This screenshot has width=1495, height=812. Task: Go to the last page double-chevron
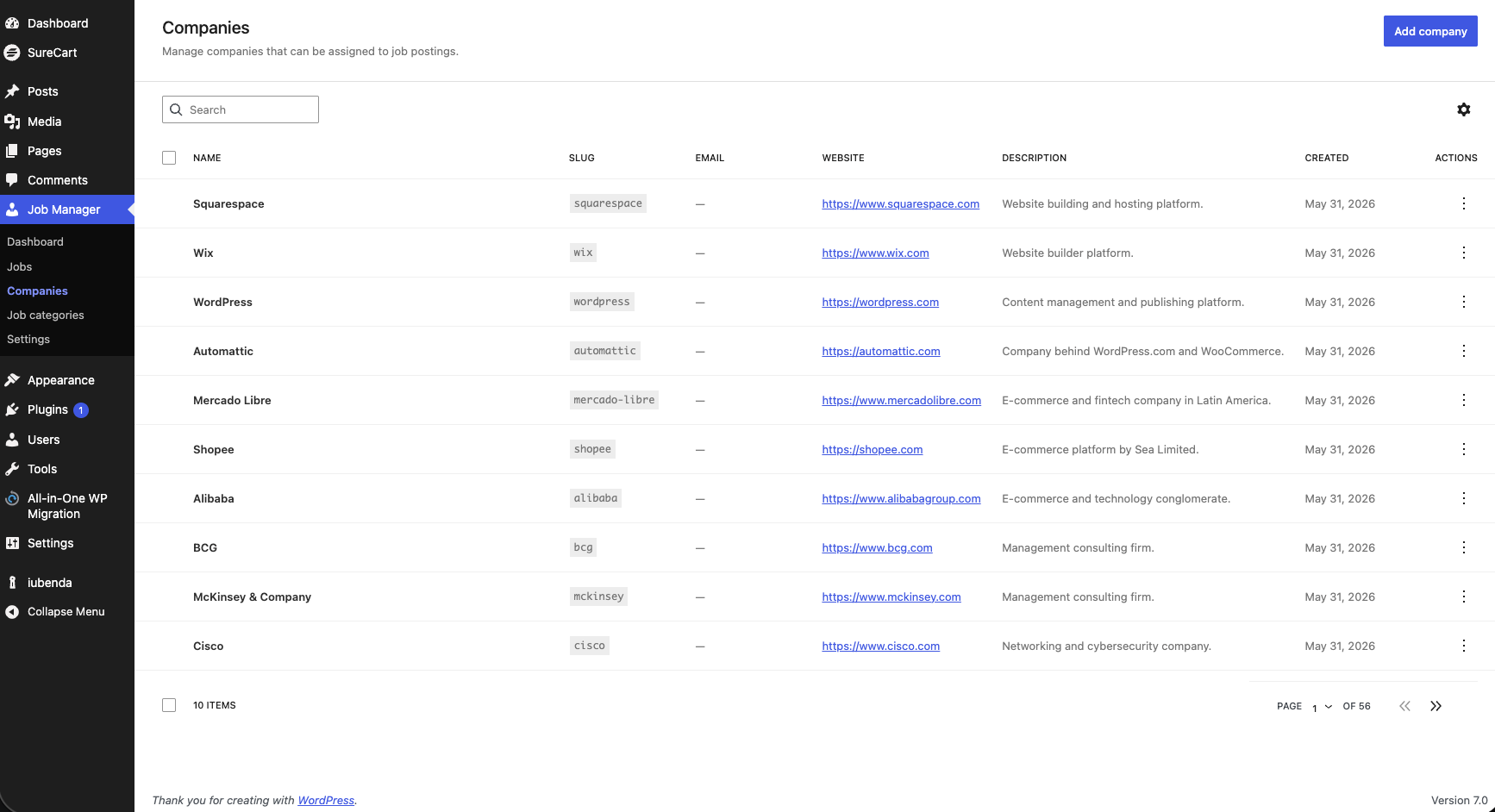1436,706
